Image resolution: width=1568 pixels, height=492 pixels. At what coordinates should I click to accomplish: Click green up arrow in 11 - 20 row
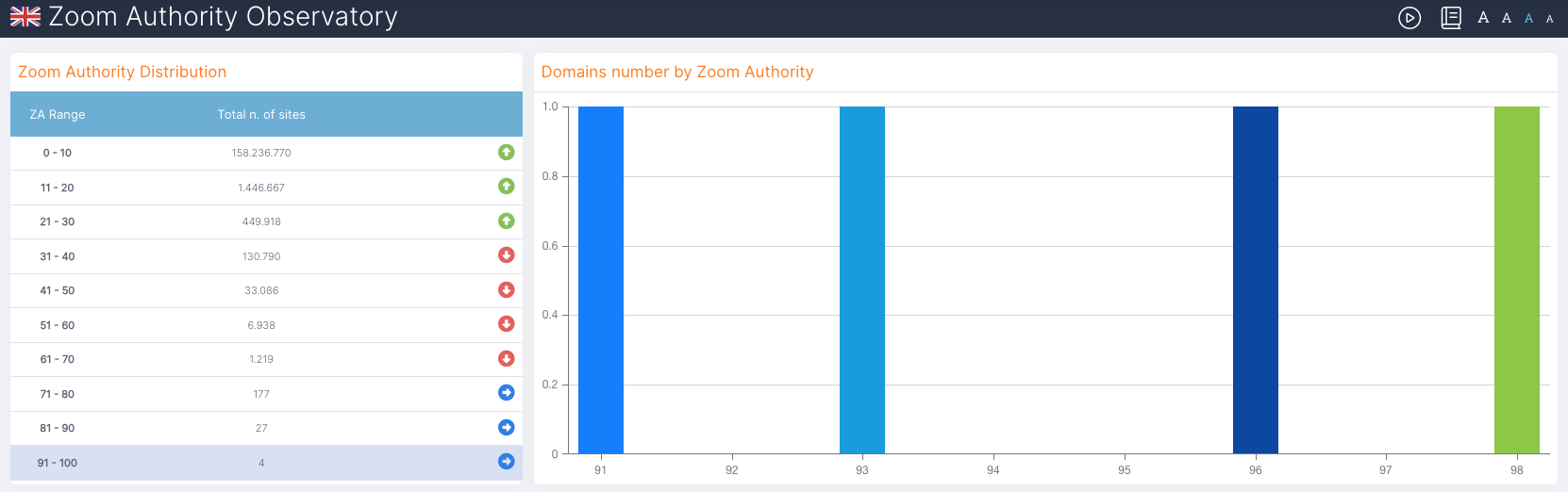click(x=507, y=187)
